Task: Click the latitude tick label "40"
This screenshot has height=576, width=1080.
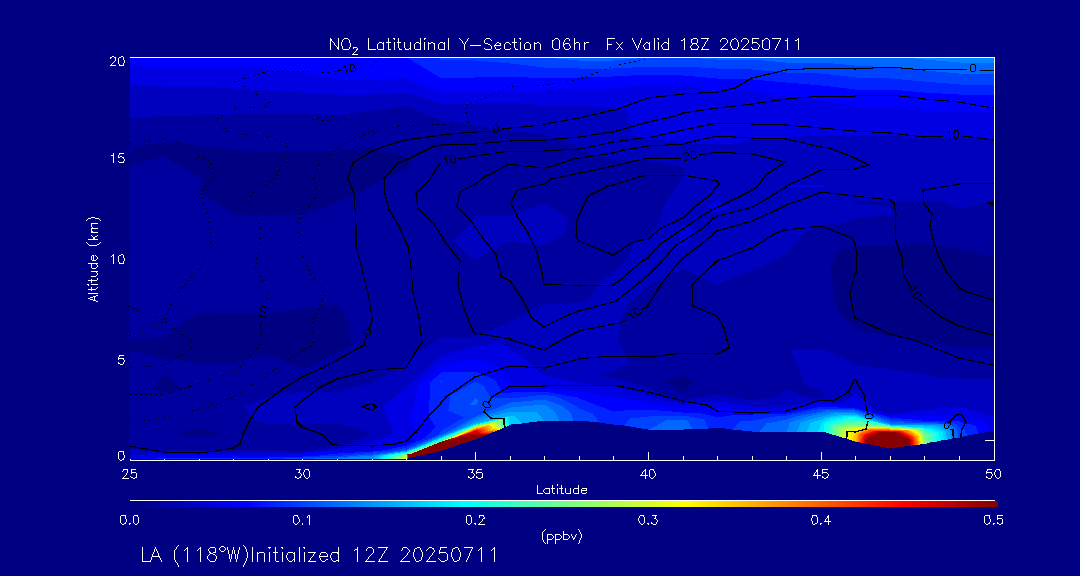Action: 648,474
